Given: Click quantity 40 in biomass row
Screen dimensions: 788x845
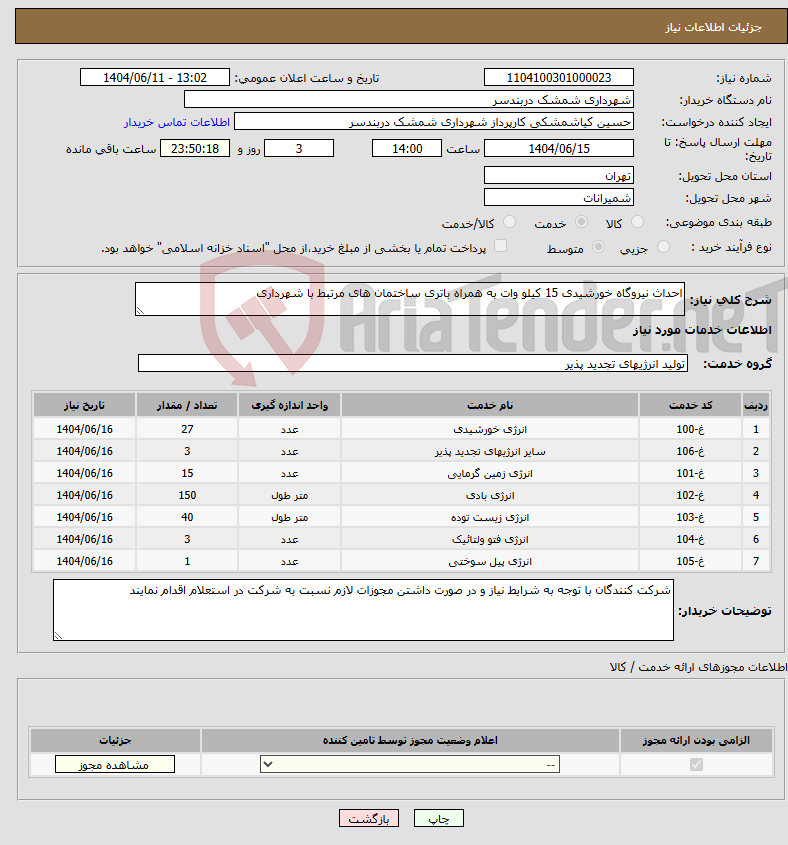Looking at the screenshot, I should pos(187,517).
